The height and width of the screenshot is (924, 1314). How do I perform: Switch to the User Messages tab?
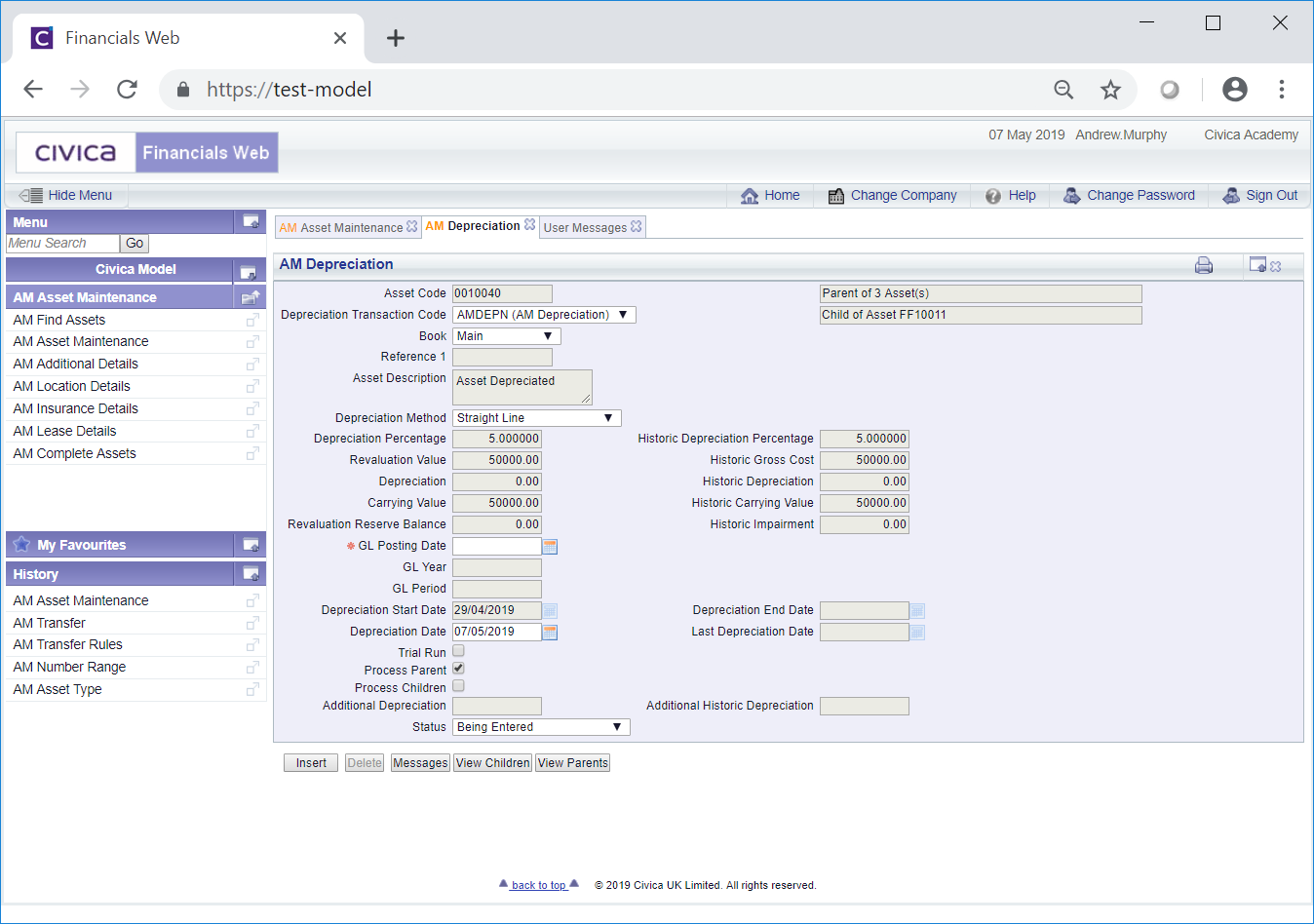click(585, 227)
